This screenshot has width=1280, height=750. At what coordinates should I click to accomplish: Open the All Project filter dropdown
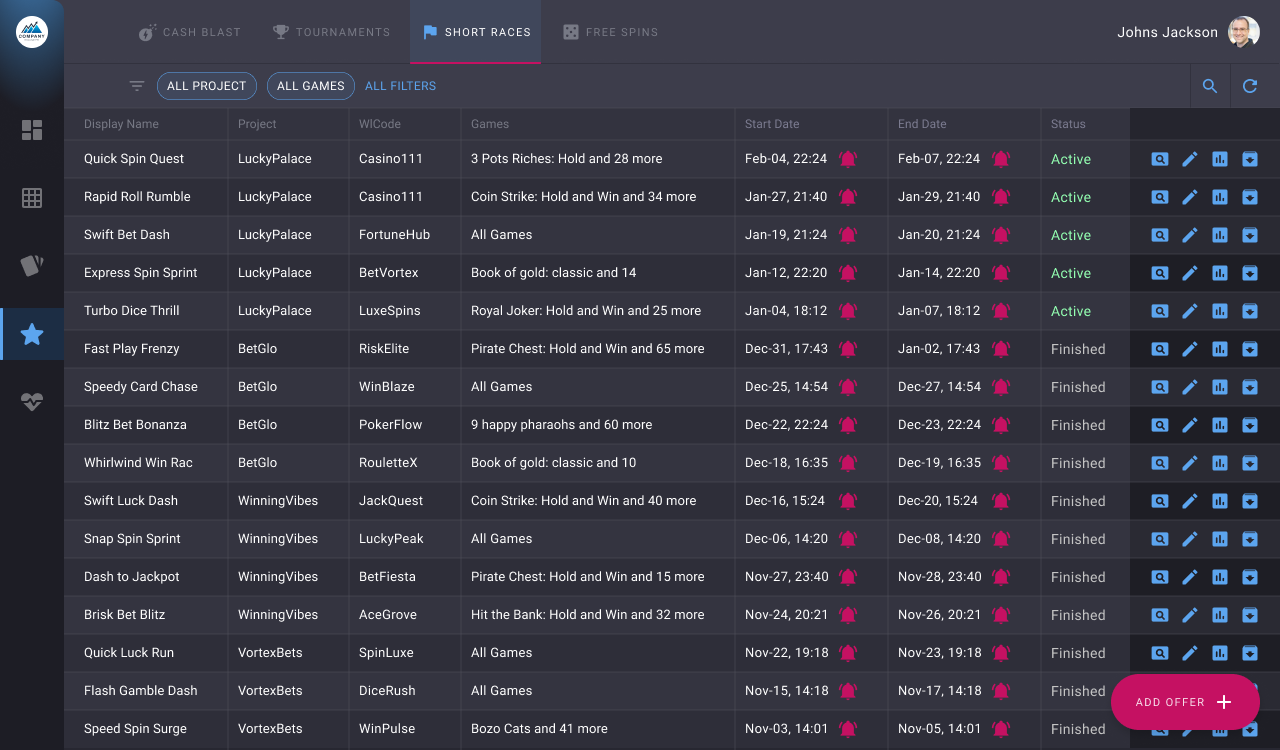click(207, 86)
